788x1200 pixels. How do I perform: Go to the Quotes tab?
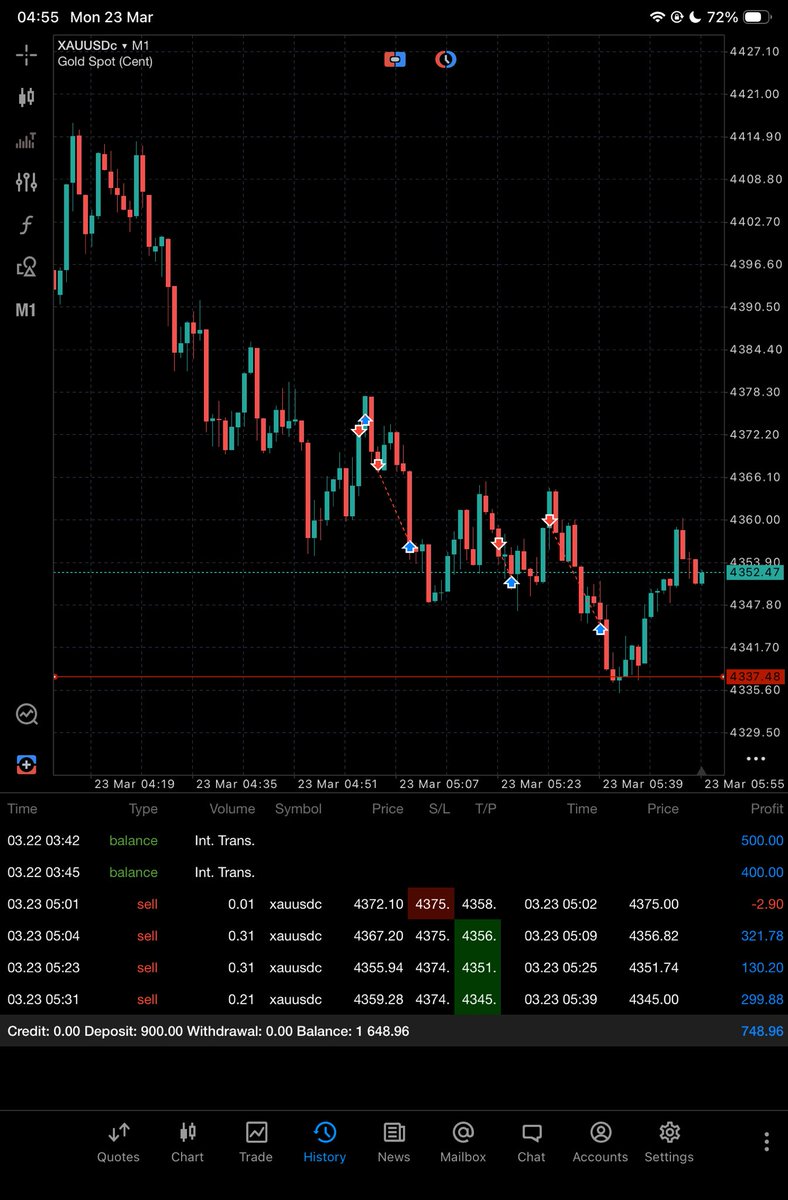[x=118, y=1142]
